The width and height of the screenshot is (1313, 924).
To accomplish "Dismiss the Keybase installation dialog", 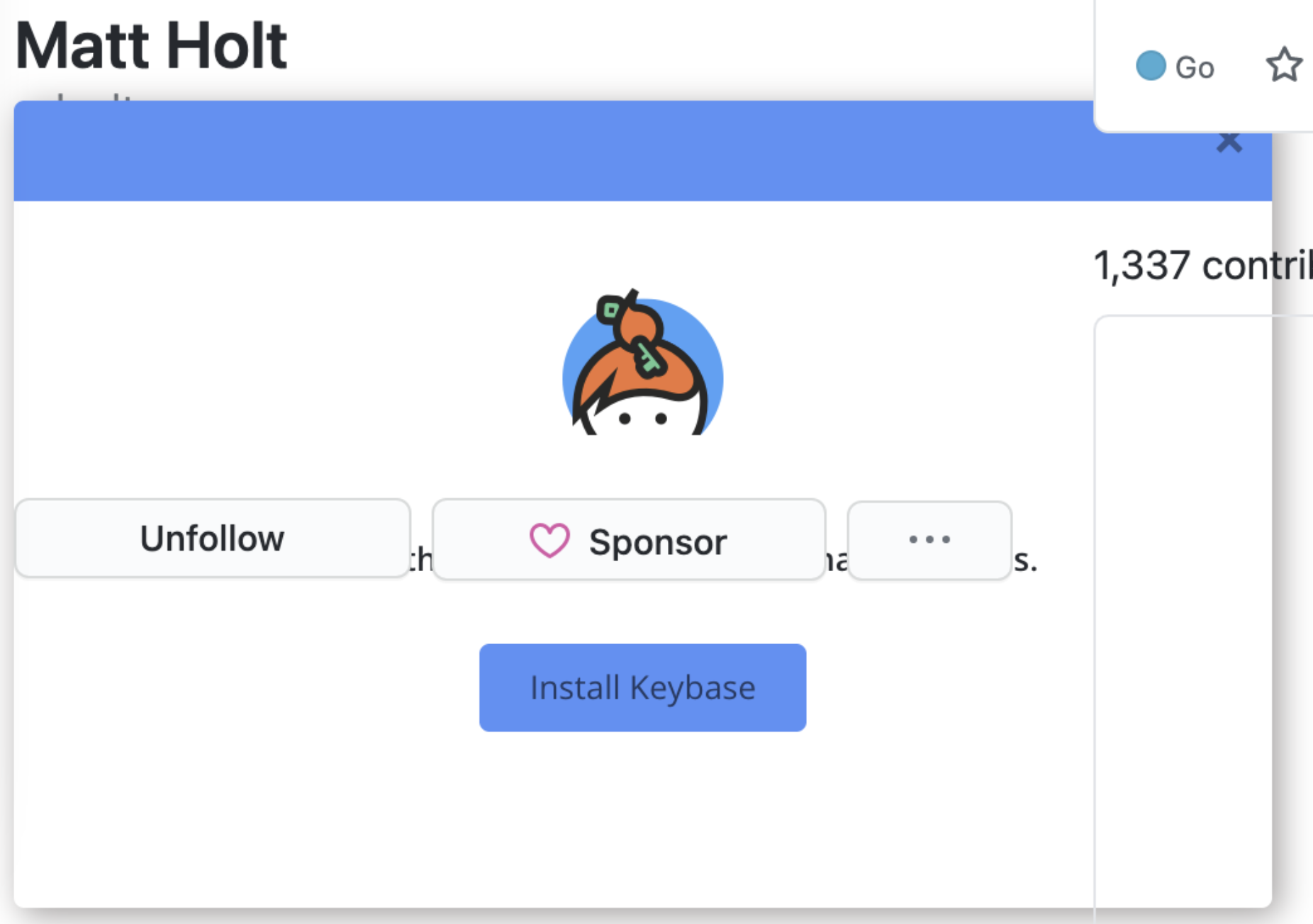I will (1229, 142).
